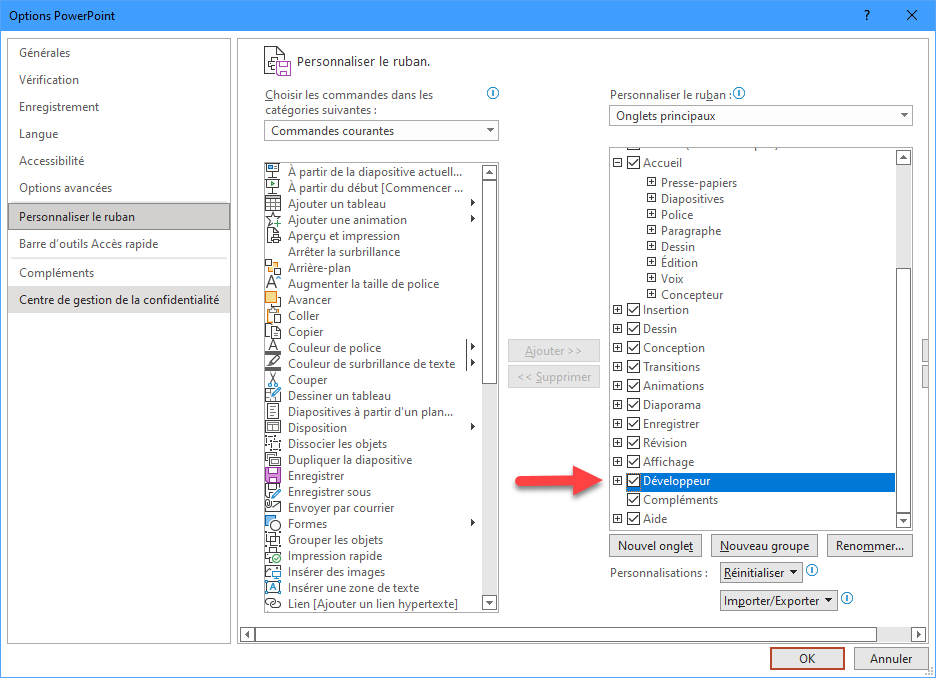Open the Réinitialiser dropdown button

coord(761,572)
